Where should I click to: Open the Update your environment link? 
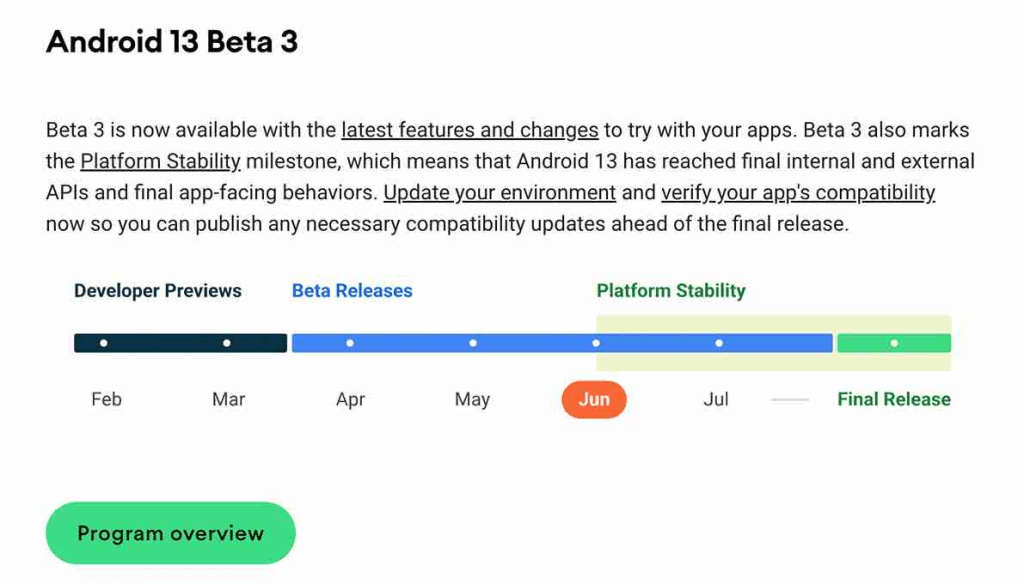[499, 192]
